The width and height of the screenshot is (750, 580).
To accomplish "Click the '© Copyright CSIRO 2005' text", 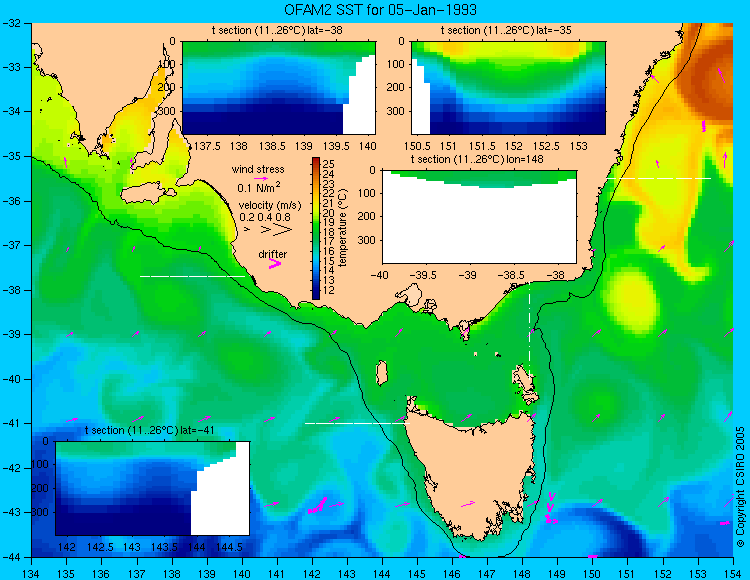I will [740, 487].
